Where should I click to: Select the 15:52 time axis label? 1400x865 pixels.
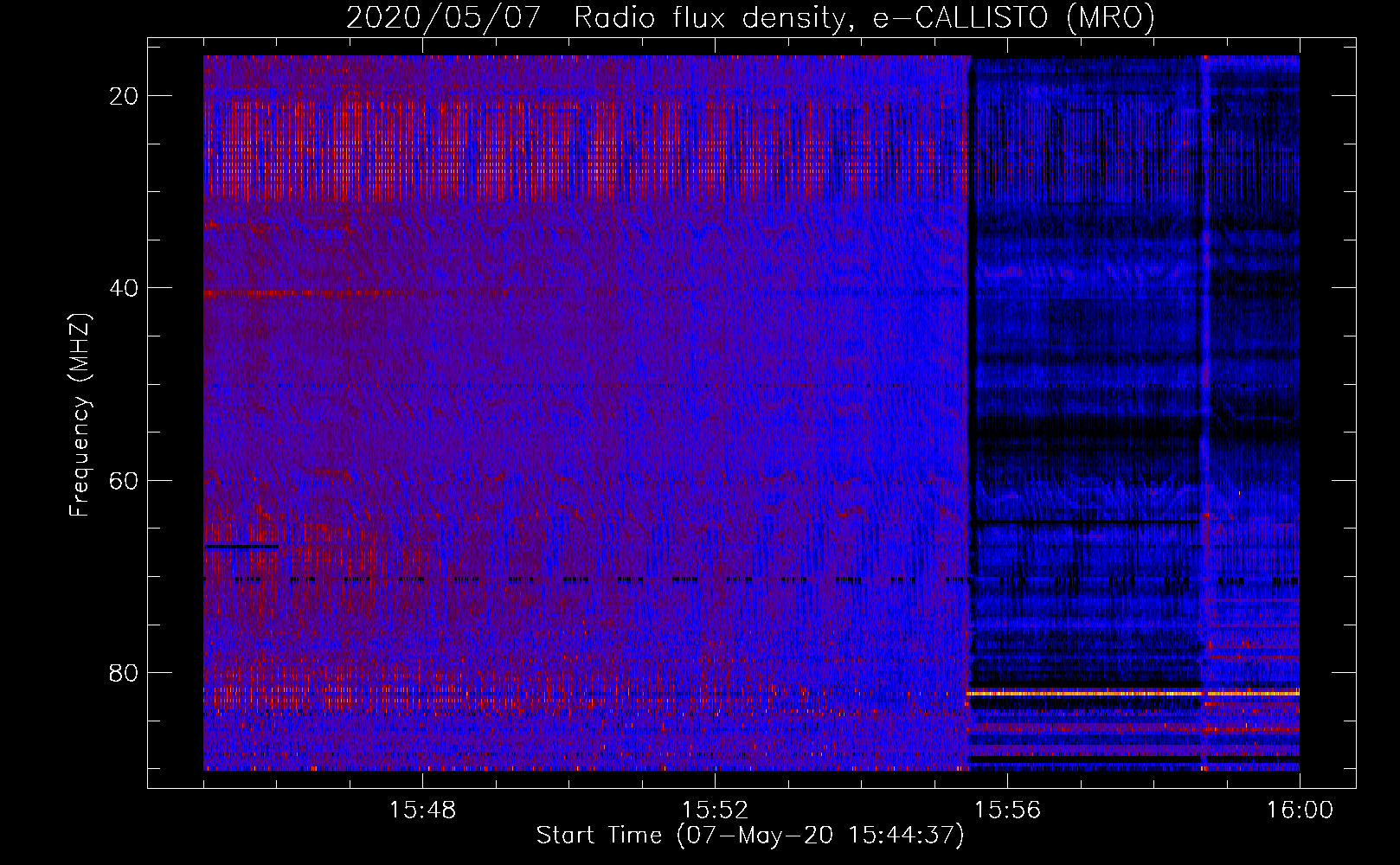click(715, 811)
